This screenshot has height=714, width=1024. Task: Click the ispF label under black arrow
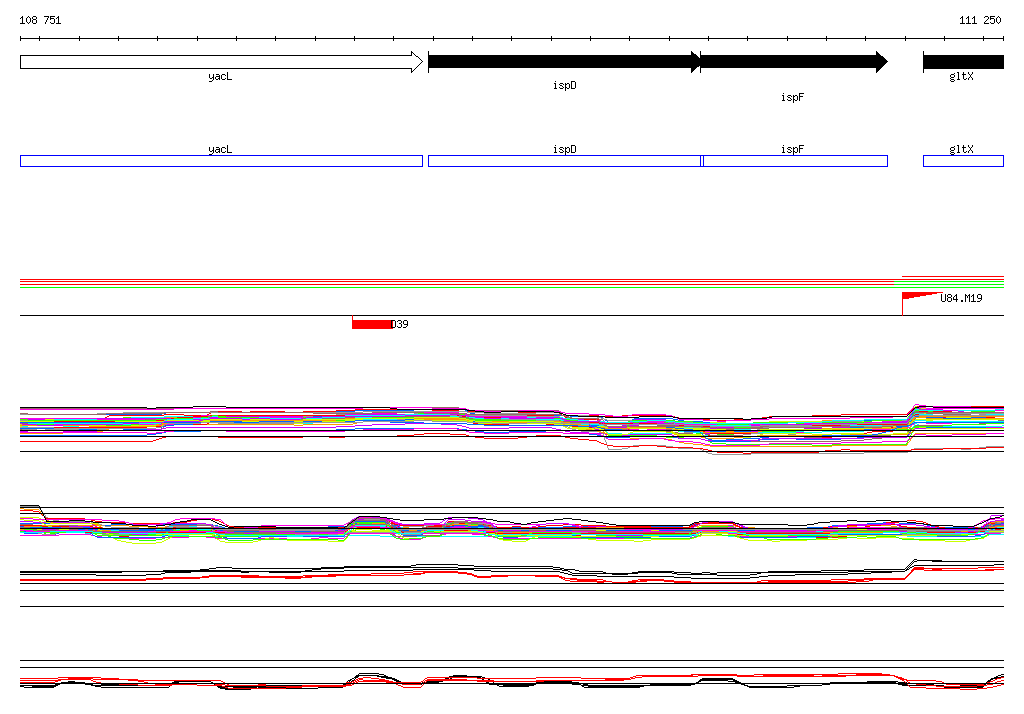point(793,97)
